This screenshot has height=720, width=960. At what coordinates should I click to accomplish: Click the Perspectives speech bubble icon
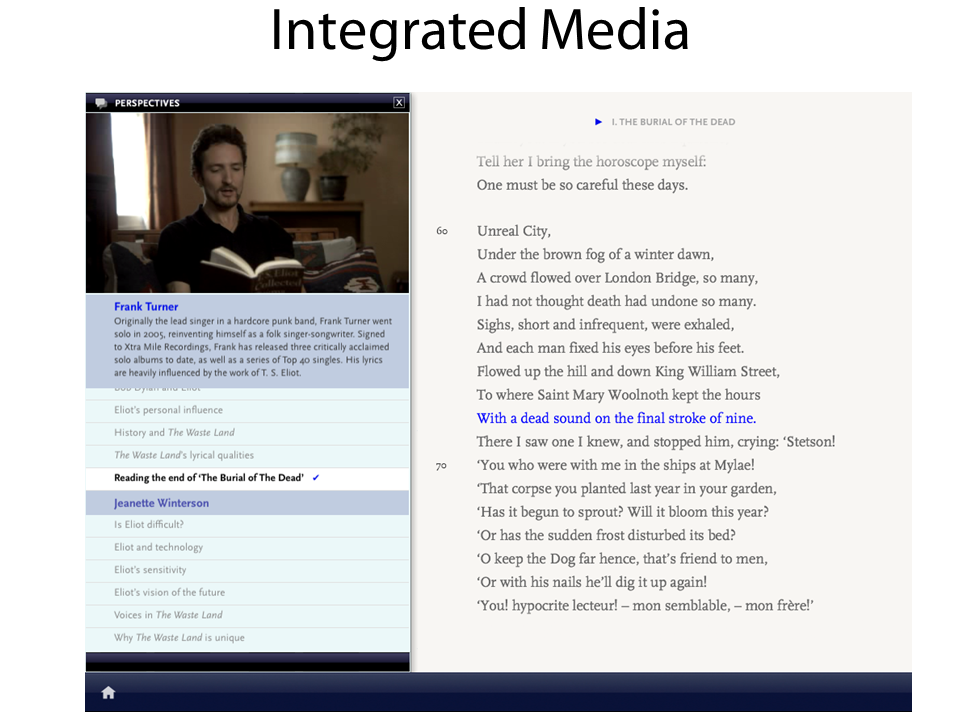coord(101,103)
